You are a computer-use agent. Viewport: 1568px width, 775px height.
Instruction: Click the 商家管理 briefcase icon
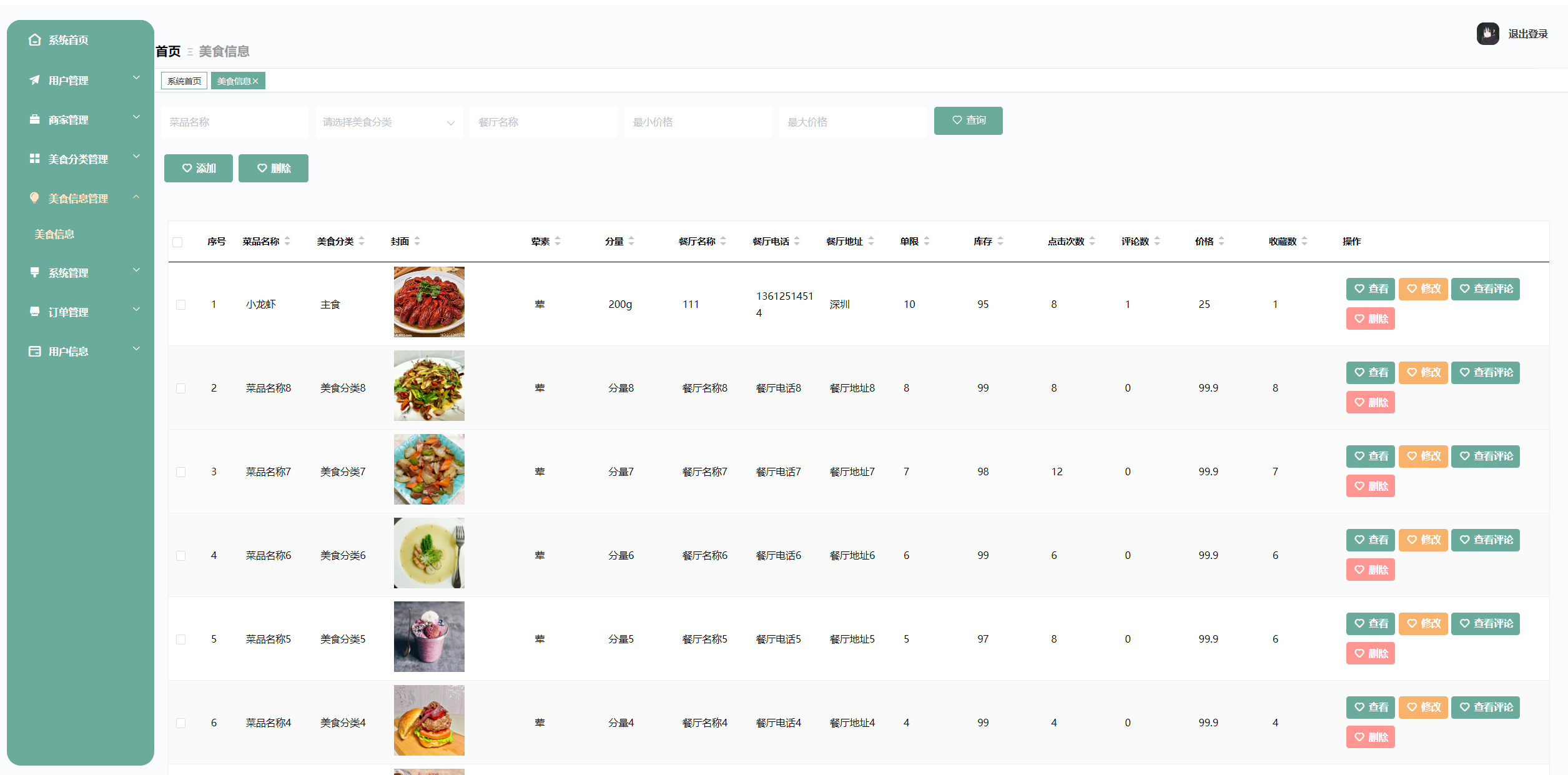pyautogui.click(x=34, y=119)
